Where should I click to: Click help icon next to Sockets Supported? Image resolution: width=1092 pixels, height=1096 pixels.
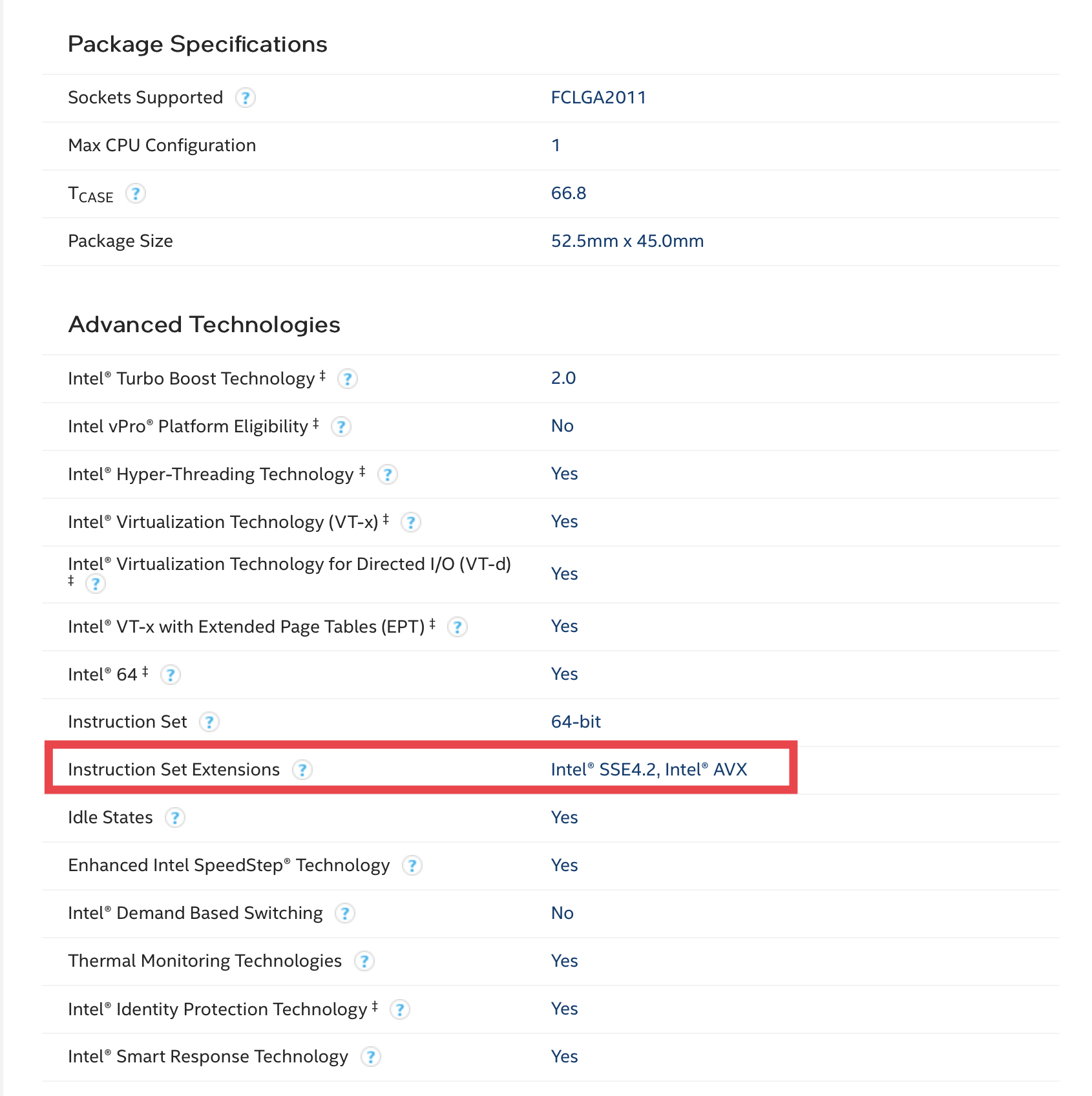pyautogui.click(x=245, y=98)
